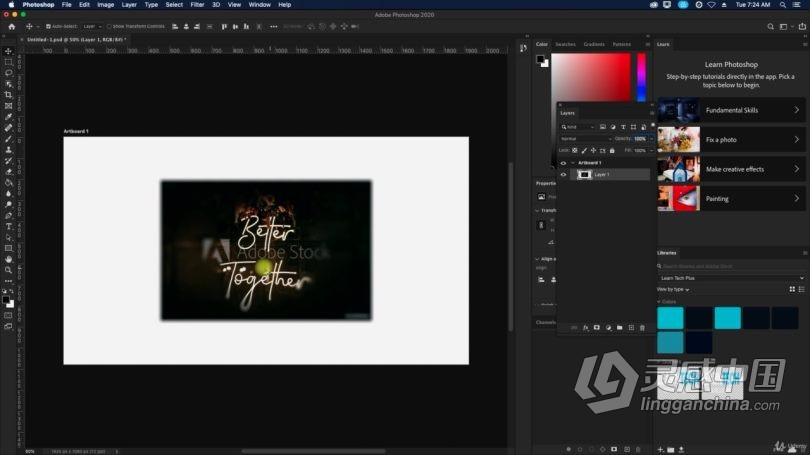Select the Brush tool
Viewport: 810px width, 455px height.
coord(8,138)
